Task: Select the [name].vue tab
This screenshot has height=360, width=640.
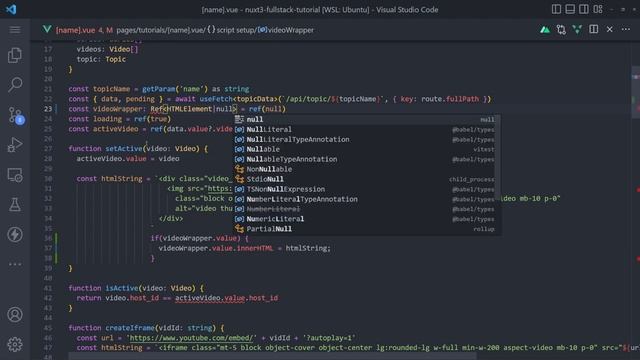Action: pyautogui.click(x=75, y=30)
